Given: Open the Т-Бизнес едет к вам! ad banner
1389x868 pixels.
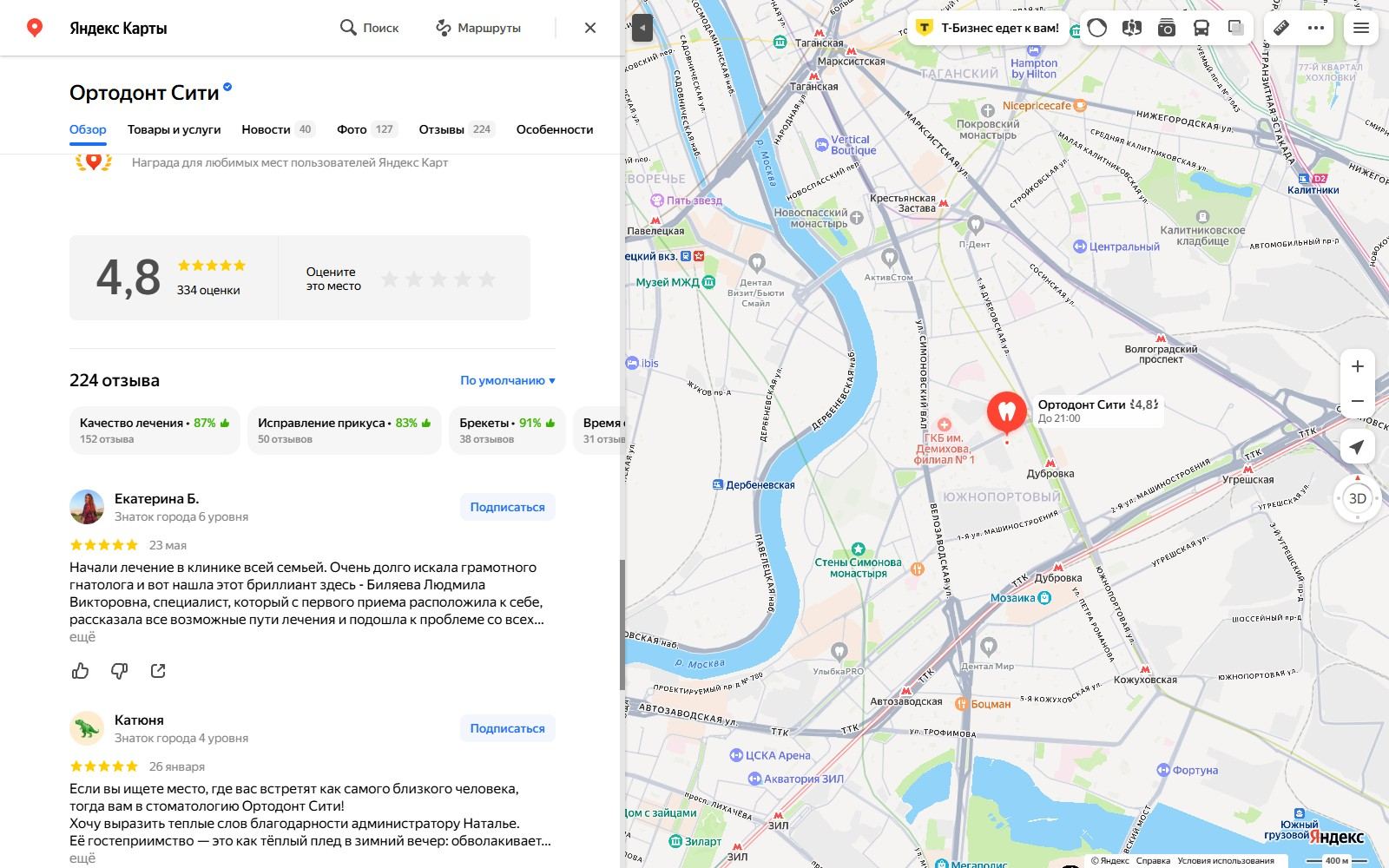Looking at the screenshot, I should click(x=989, y=28).
